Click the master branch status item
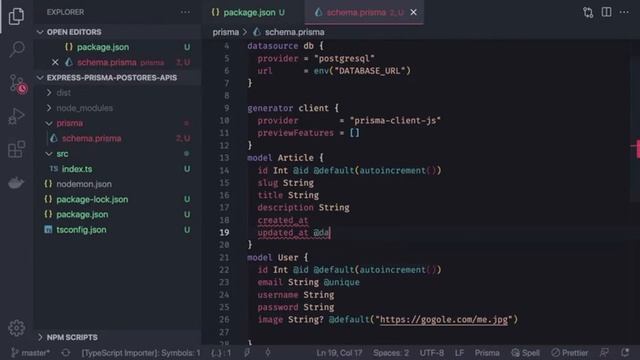Image resolution: width=640 pixels, height=360 pixels. click(30, 353)
